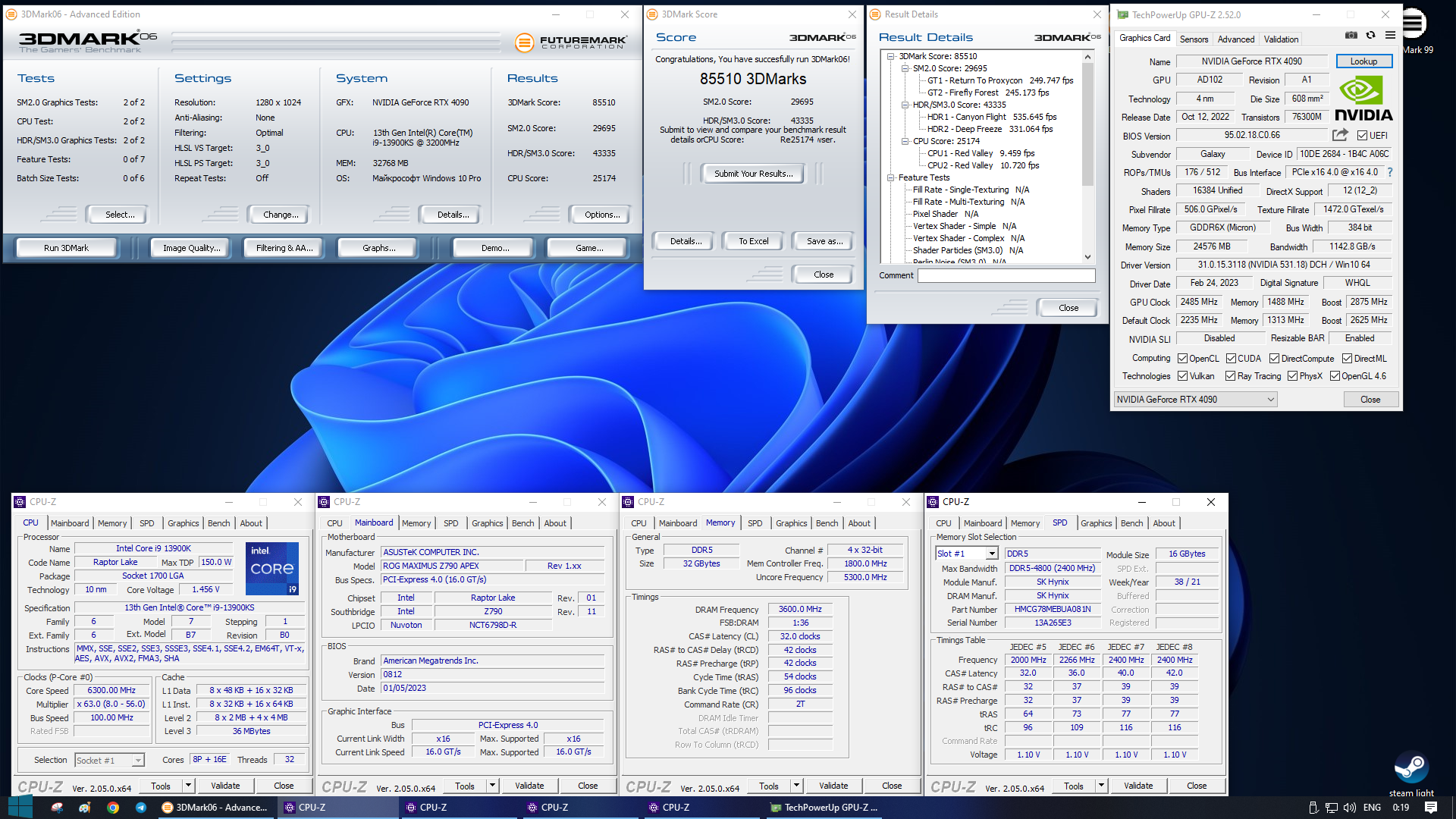Toggle the Vulkan checkbox
Image resolution: width=1456 pixels, height=819 pixels.
coord(1182,376)
